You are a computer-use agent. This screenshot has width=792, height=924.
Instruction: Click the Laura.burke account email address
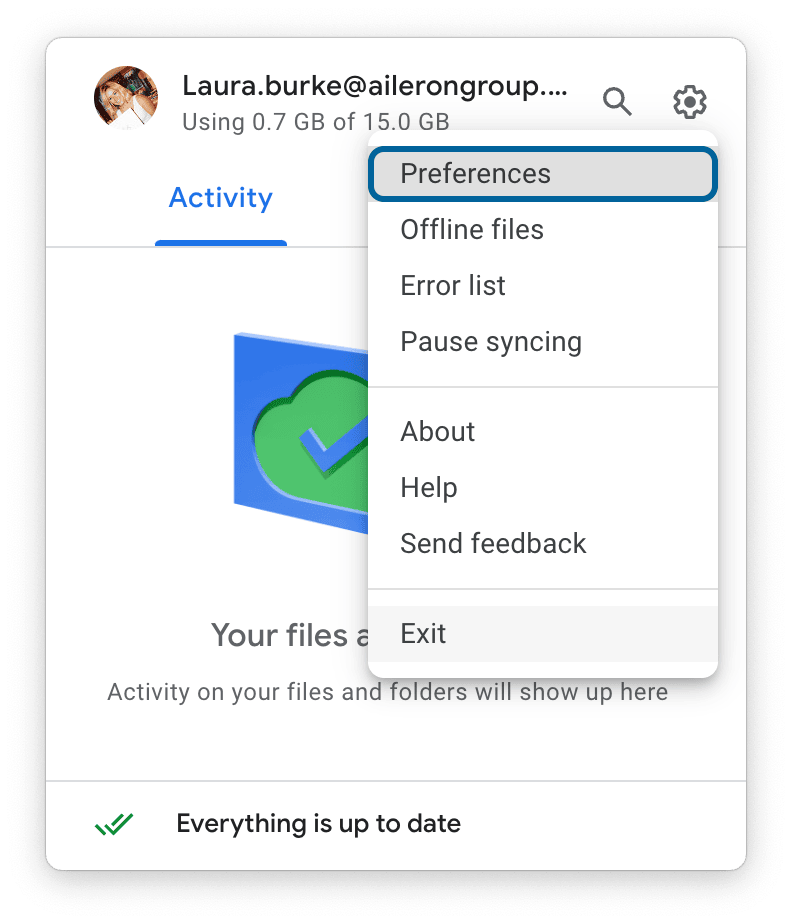pos(374,87)
